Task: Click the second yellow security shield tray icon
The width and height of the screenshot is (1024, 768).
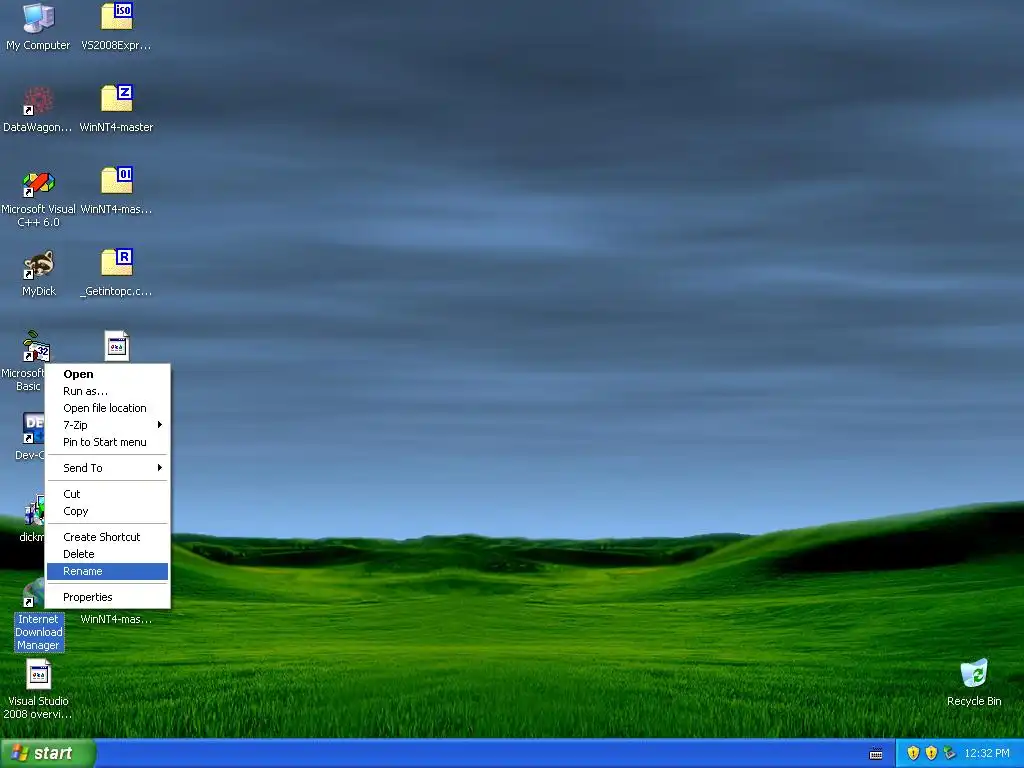Action: [931, 754]
